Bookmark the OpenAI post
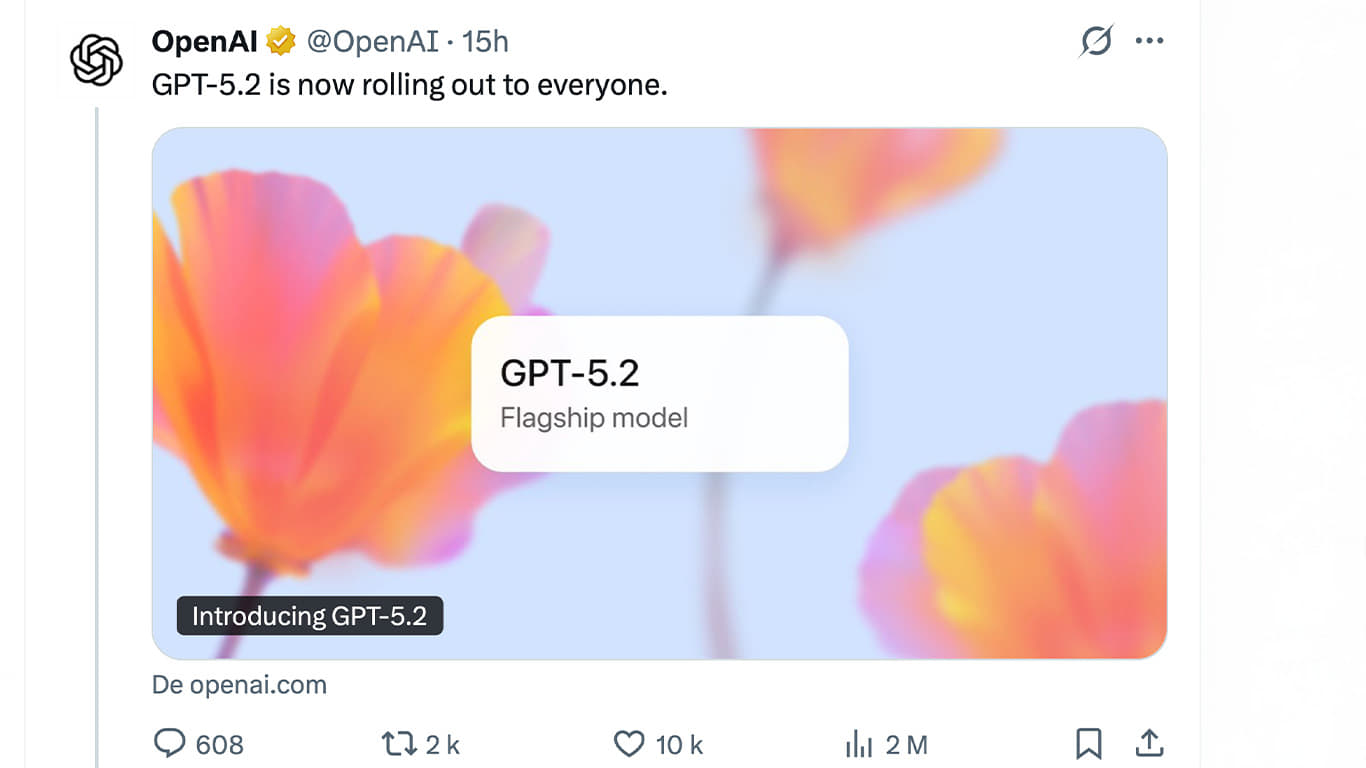This screenshot has width=1366, height=768. point(1089,743)
